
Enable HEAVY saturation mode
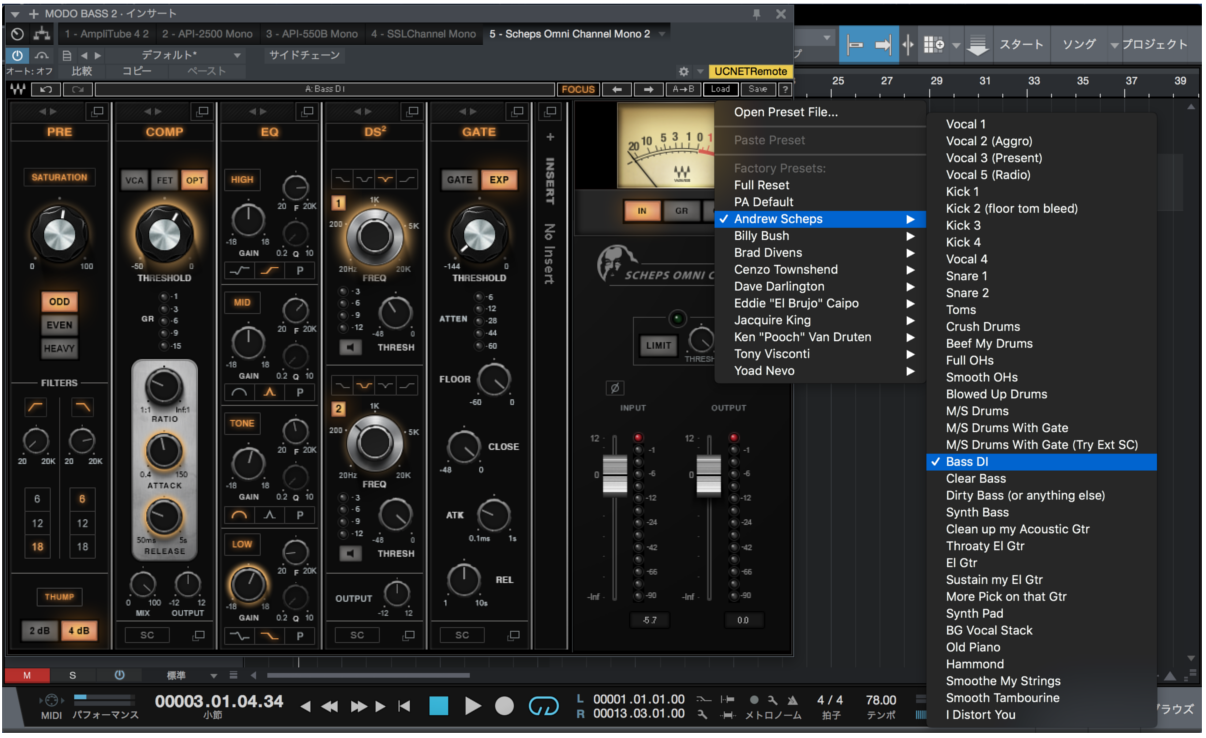tap(59, 349)
